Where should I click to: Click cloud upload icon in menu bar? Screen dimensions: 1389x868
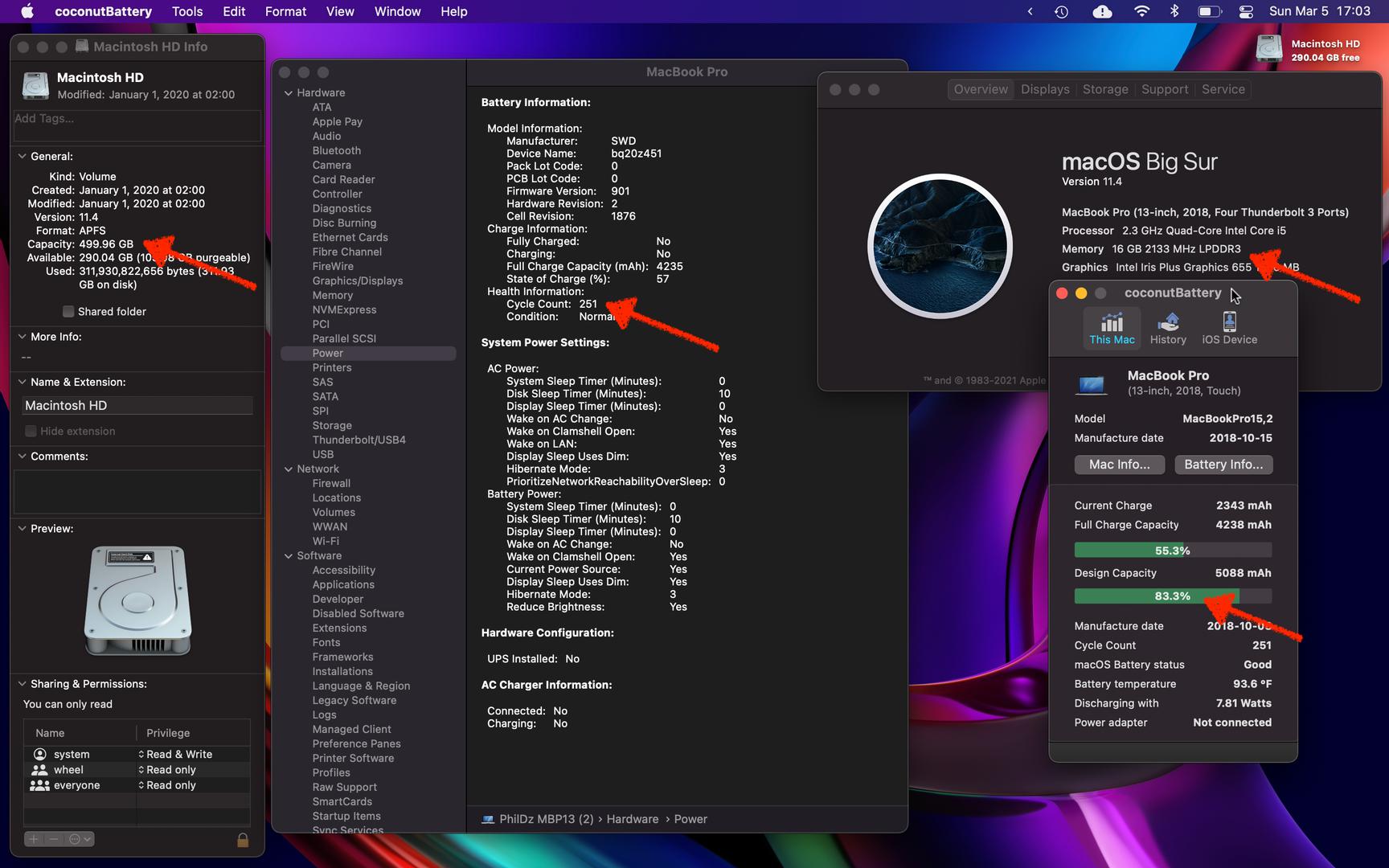[1102, 11]
